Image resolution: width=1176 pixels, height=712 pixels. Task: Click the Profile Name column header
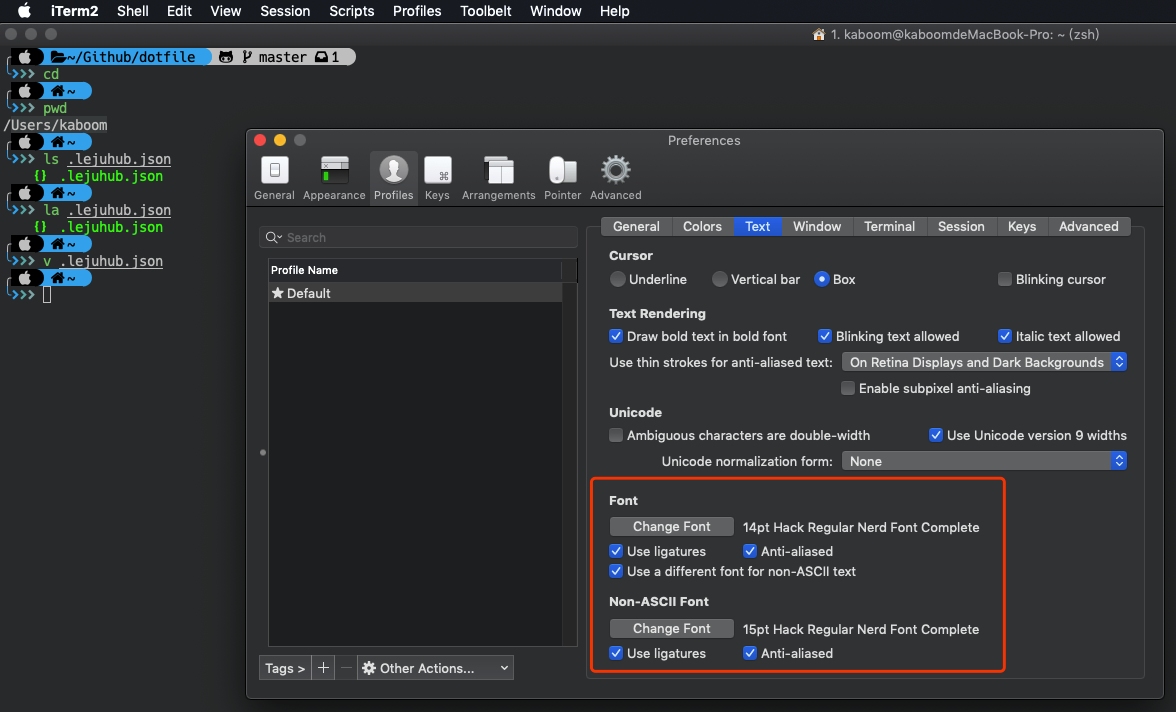416,270
